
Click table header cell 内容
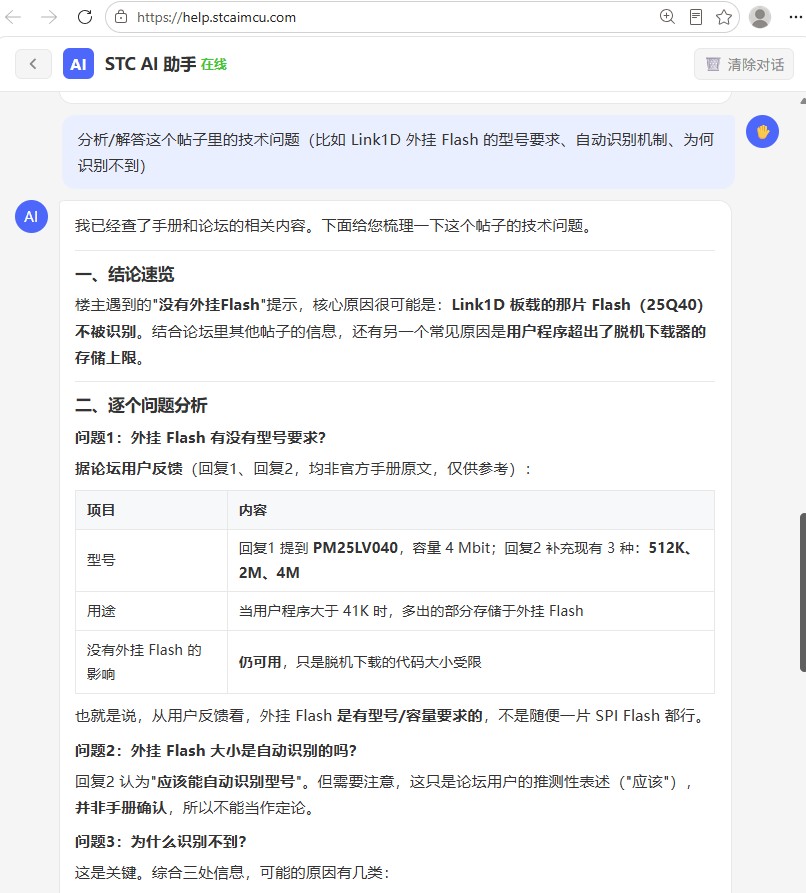[470, 510]
